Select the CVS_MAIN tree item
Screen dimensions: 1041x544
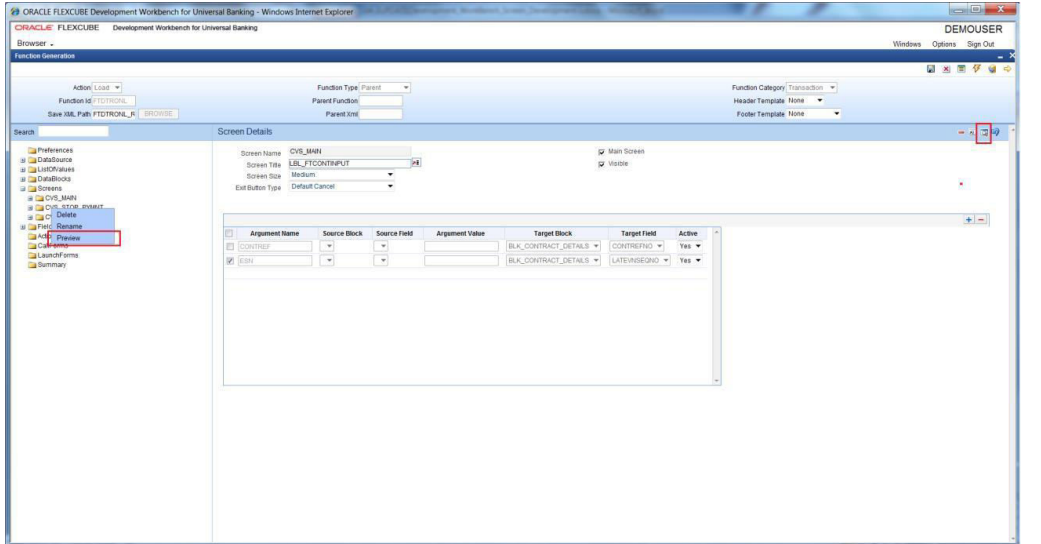60,198
